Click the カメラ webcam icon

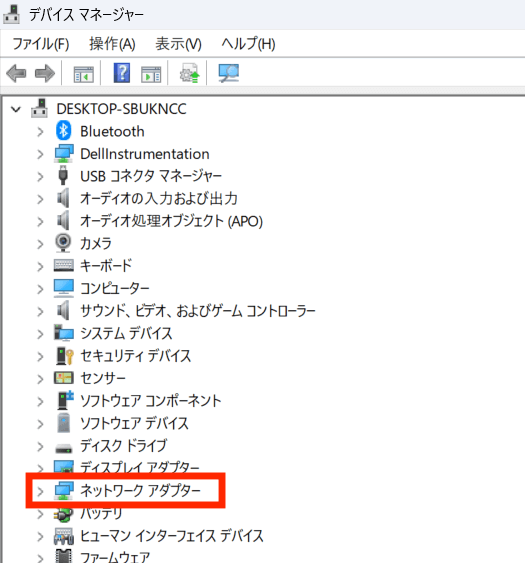pos(64,243)
